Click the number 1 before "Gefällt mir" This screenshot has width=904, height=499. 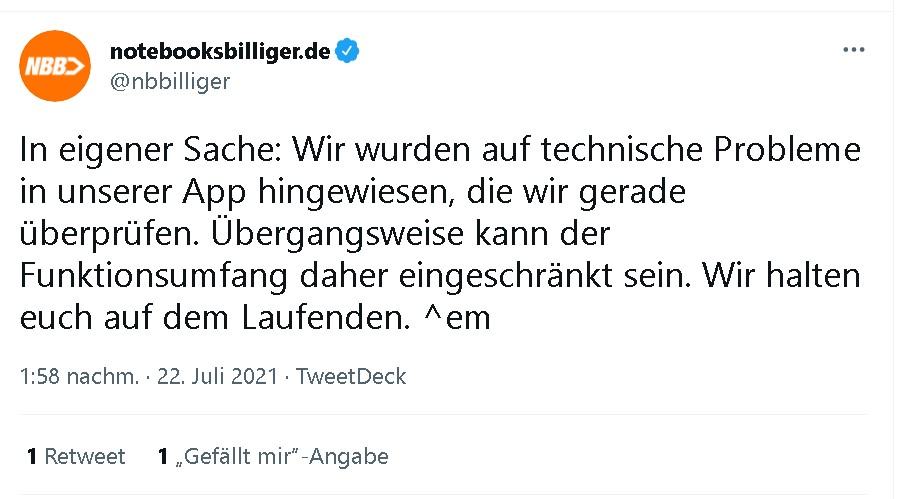coord(163,457)
